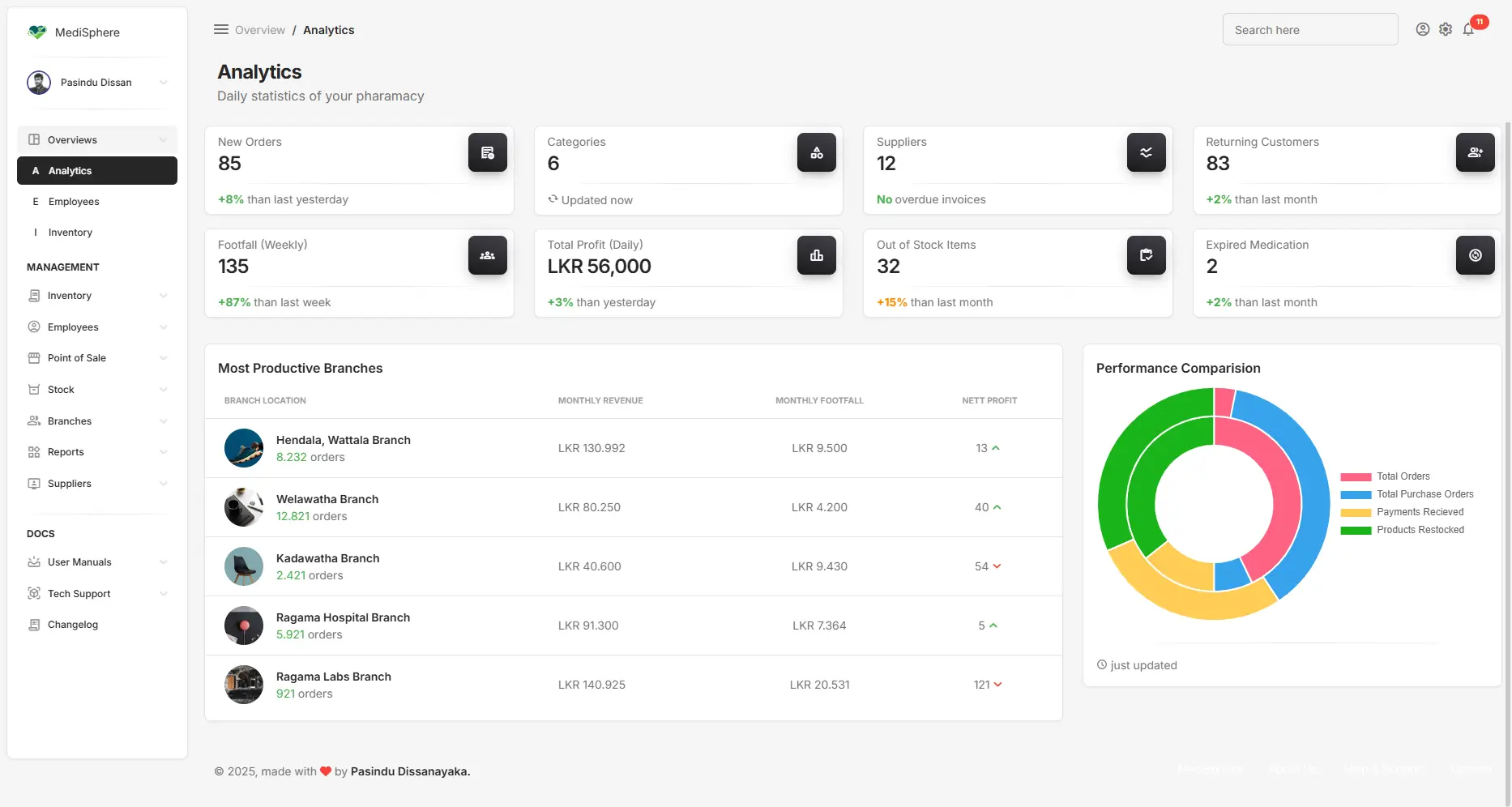Open the settings gear icon
The image size is (1512, 807).
1446,30
